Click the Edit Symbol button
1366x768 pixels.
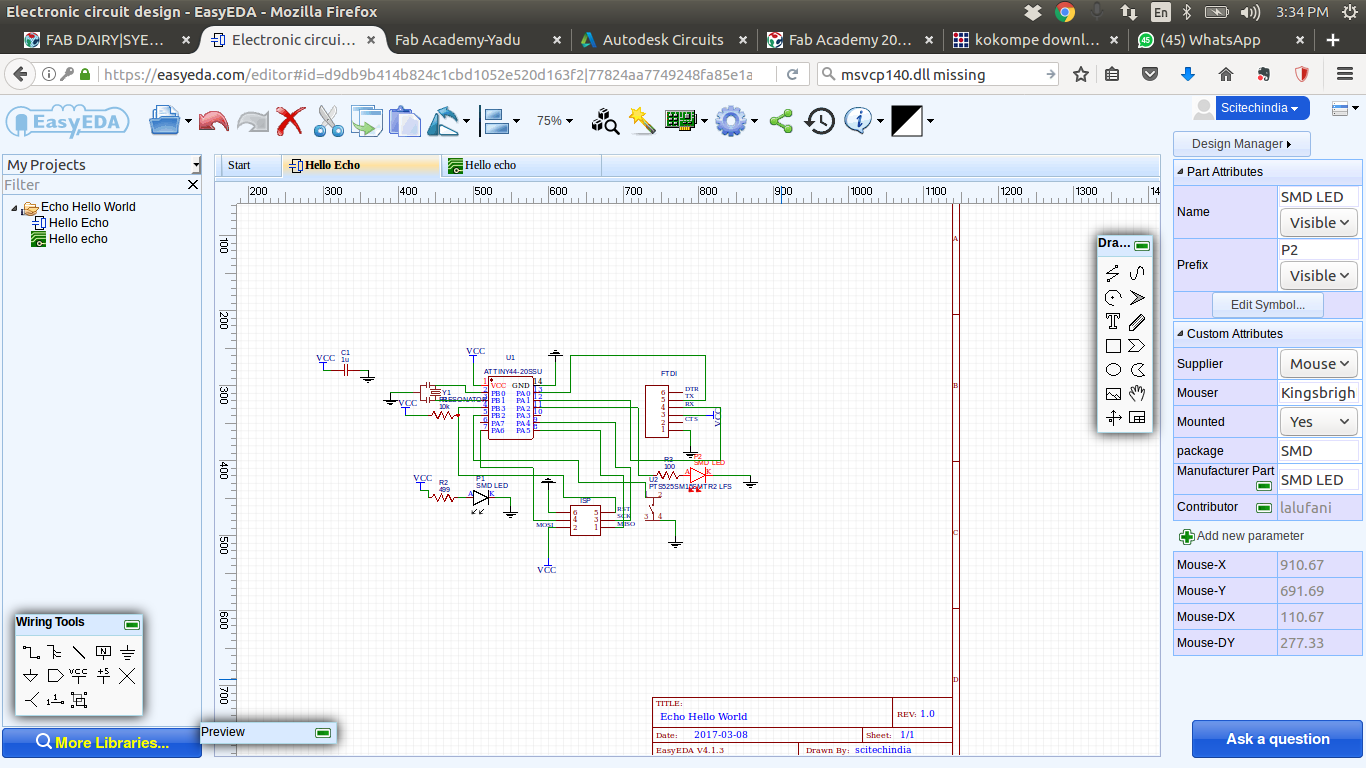1267,305
